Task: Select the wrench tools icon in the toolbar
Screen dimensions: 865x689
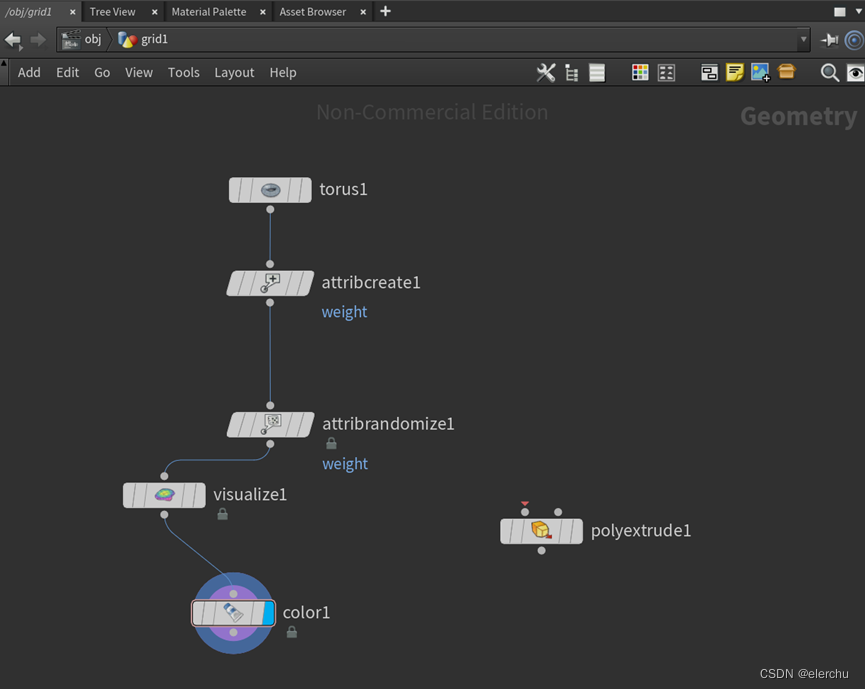Action: (545, 72)
